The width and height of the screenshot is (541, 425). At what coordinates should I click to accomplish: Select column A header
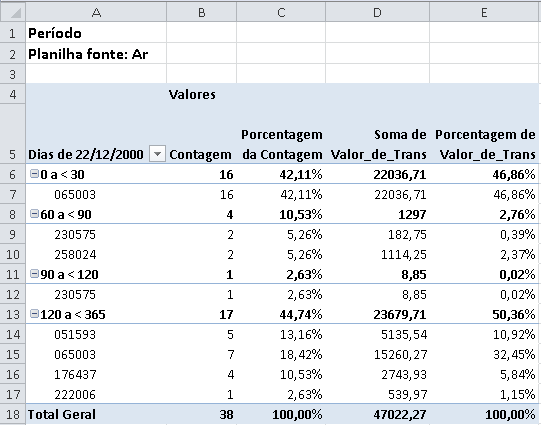[96, 12]
